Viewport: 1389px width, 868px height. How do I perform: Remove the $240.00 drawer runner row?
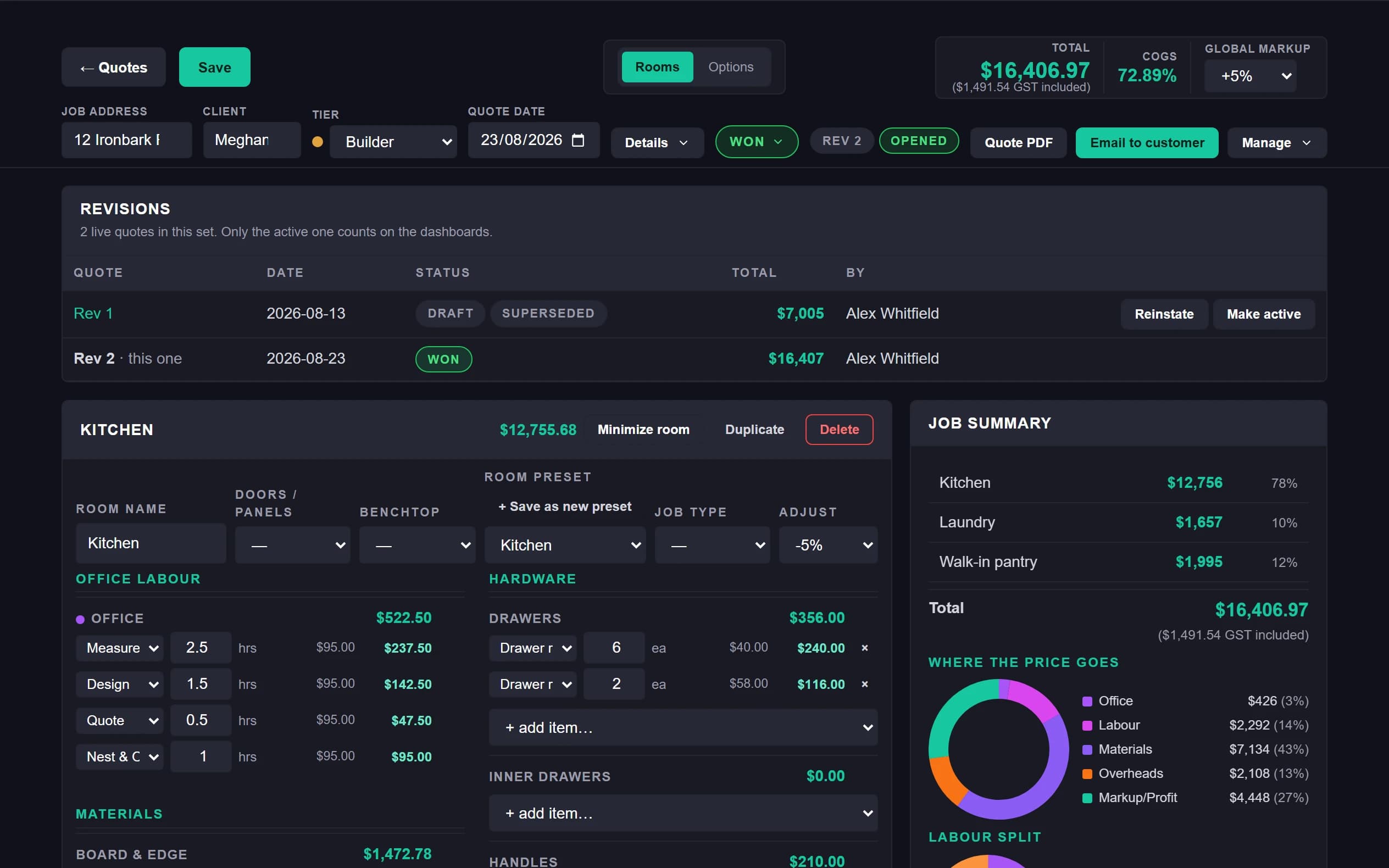(864, 648)
